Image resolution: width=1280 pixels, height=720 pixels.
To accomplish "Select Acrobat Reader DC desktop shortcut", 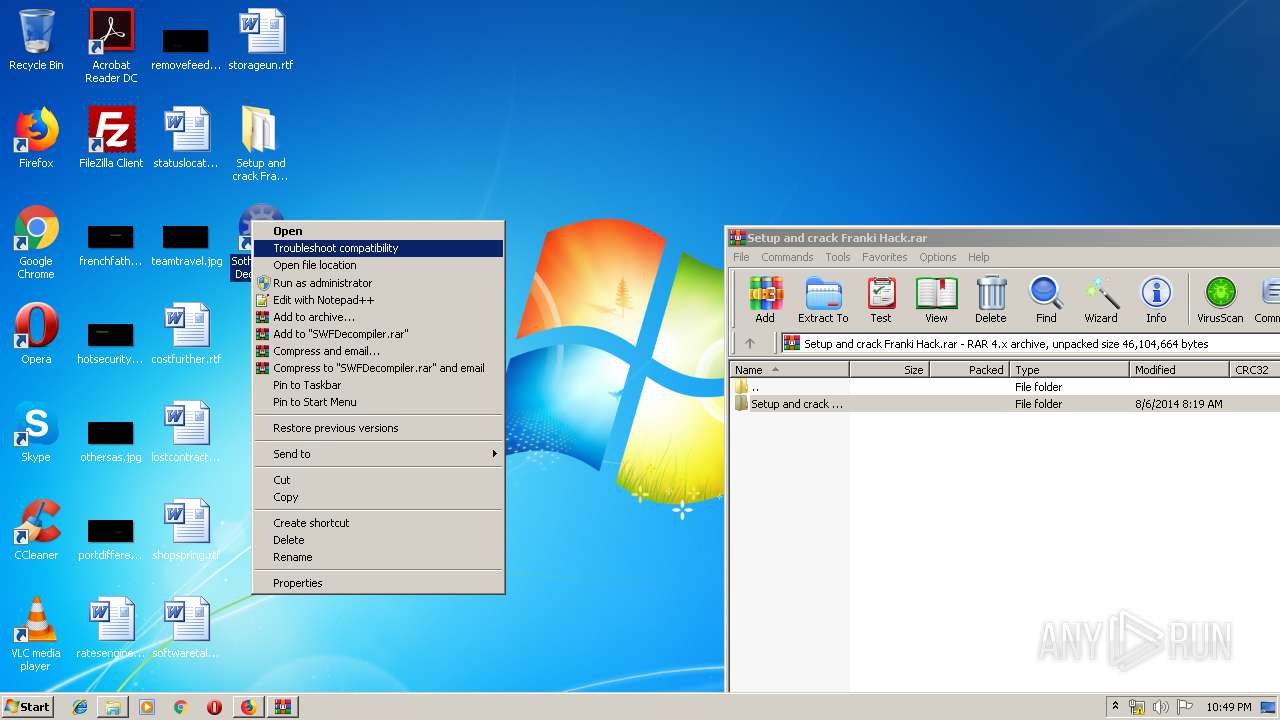I will (111, 46).
